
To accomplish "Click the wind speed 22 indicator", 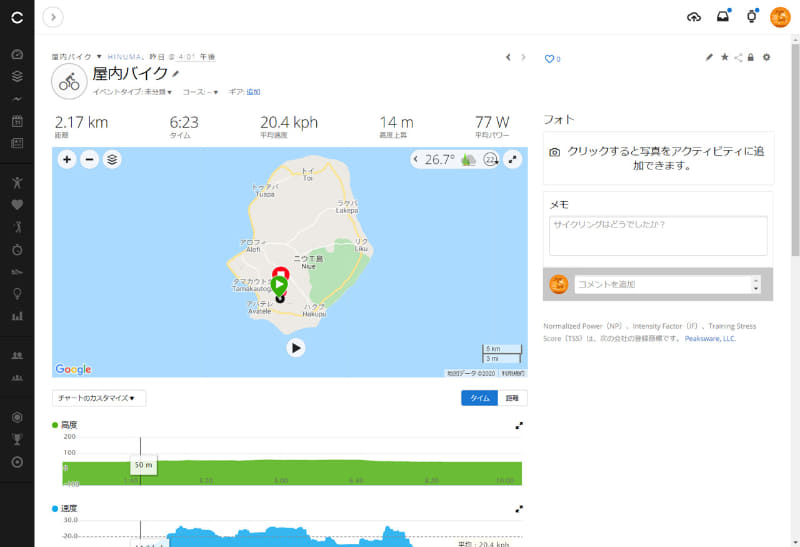I will [490, 160].
